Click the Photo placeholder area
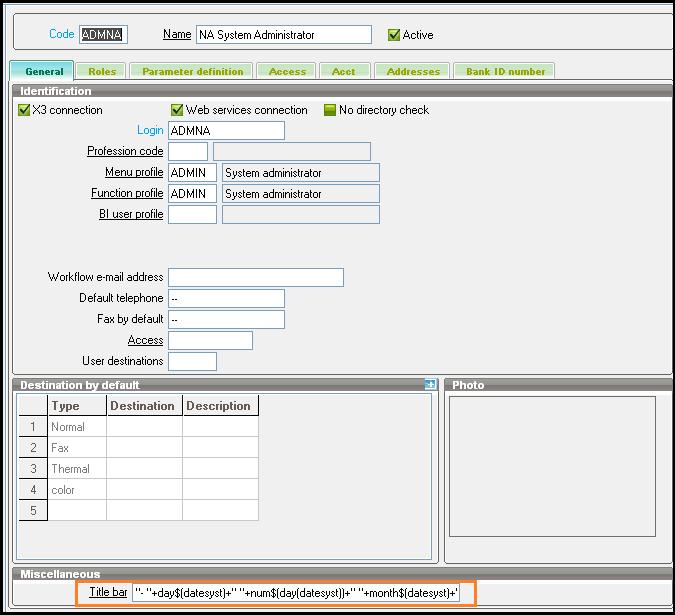Viewport: 675px width, 615px height. (552, 467)
